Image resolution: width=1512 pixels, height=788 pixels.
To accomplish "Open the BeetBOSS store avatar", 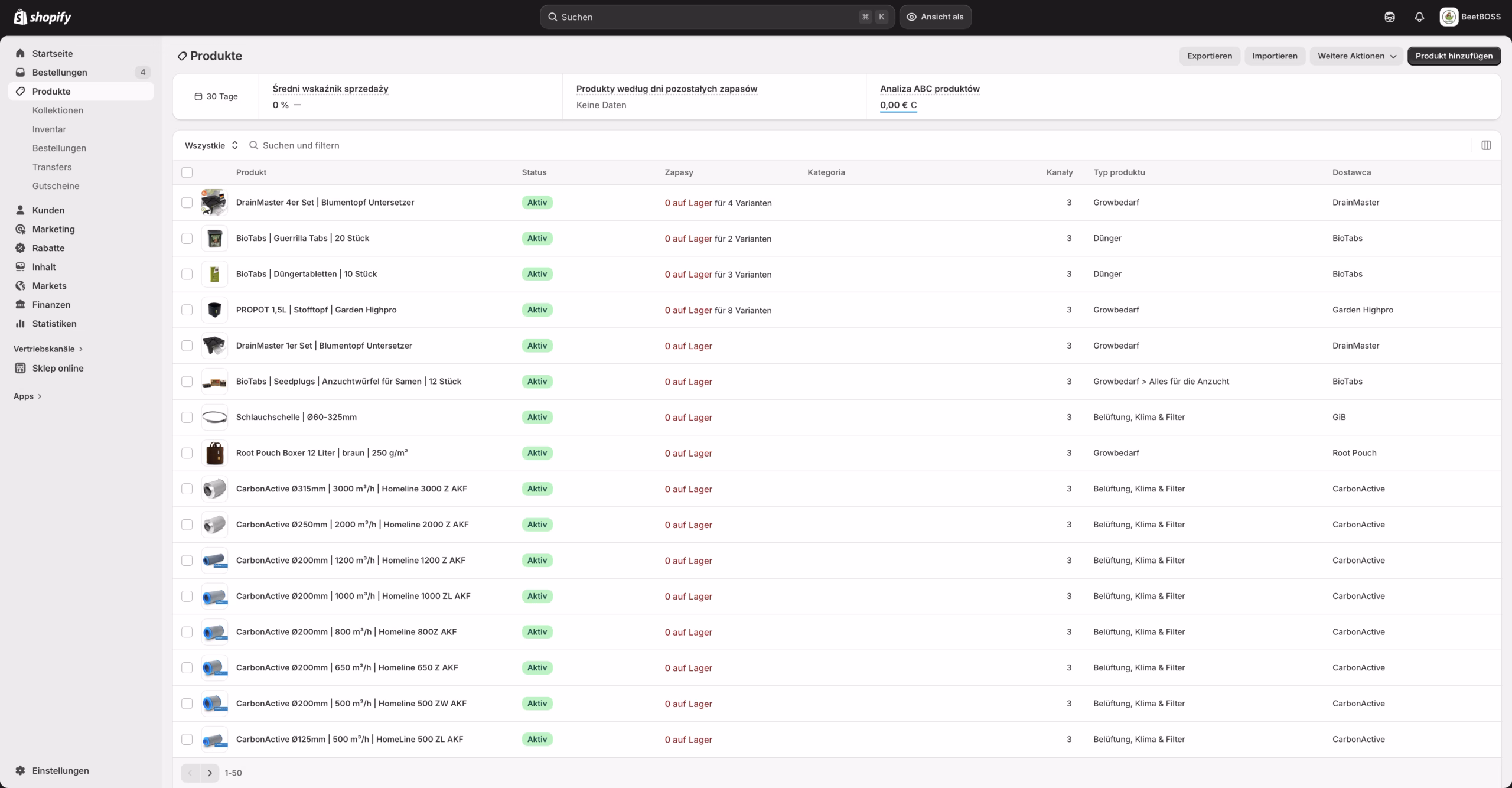I will [1448, 17].
